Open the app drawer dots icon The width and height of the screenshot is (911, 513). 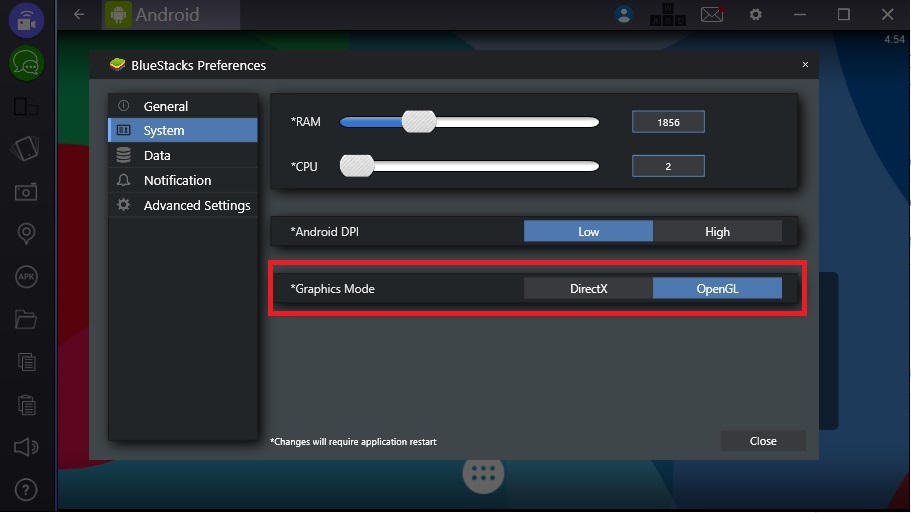483,475
